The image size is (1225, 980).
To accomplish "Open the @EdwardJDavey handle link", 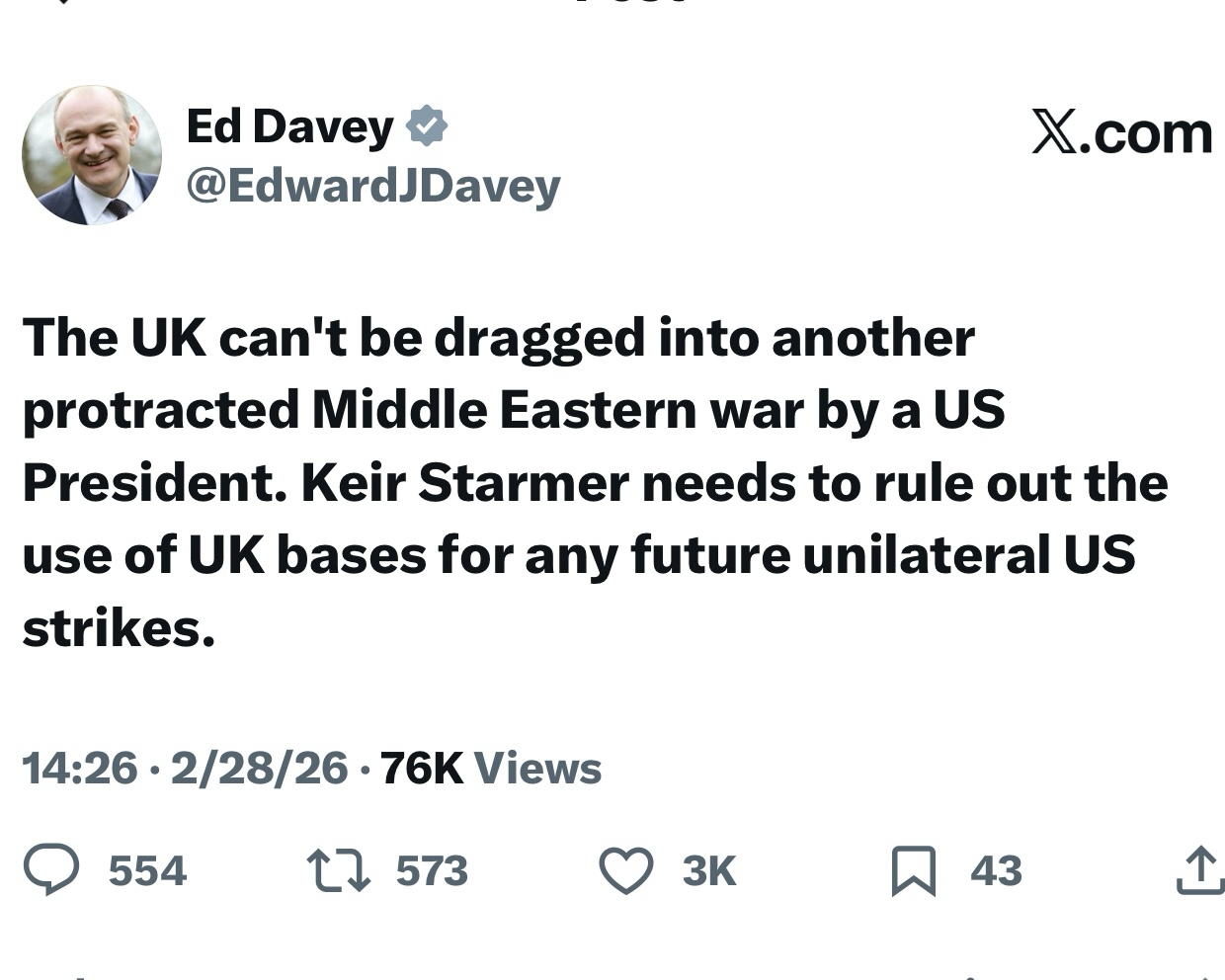I will click(x=373, y=186).
